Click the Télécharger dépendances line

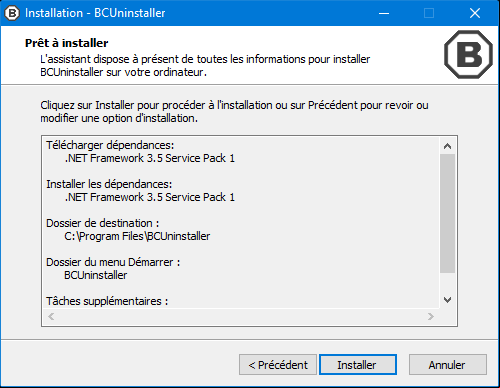(x=110, y=145)
